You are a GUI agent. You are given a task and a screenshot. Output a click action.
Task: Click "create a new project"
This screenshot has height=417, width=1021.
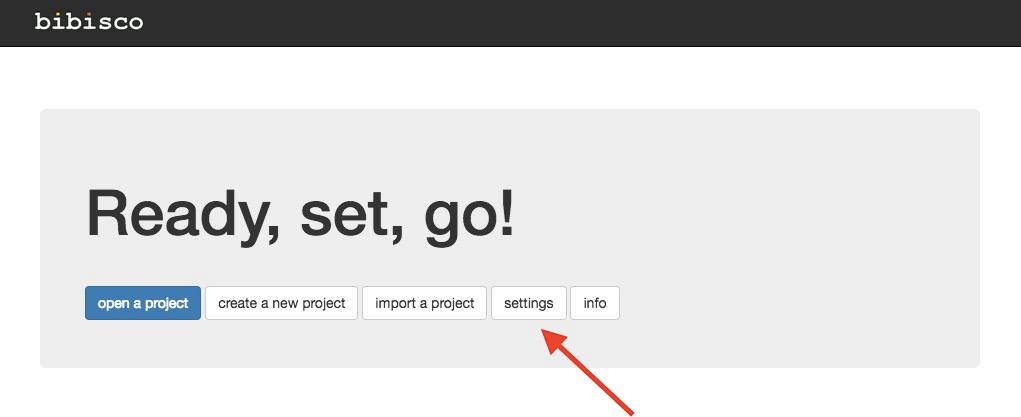[281, 303]
